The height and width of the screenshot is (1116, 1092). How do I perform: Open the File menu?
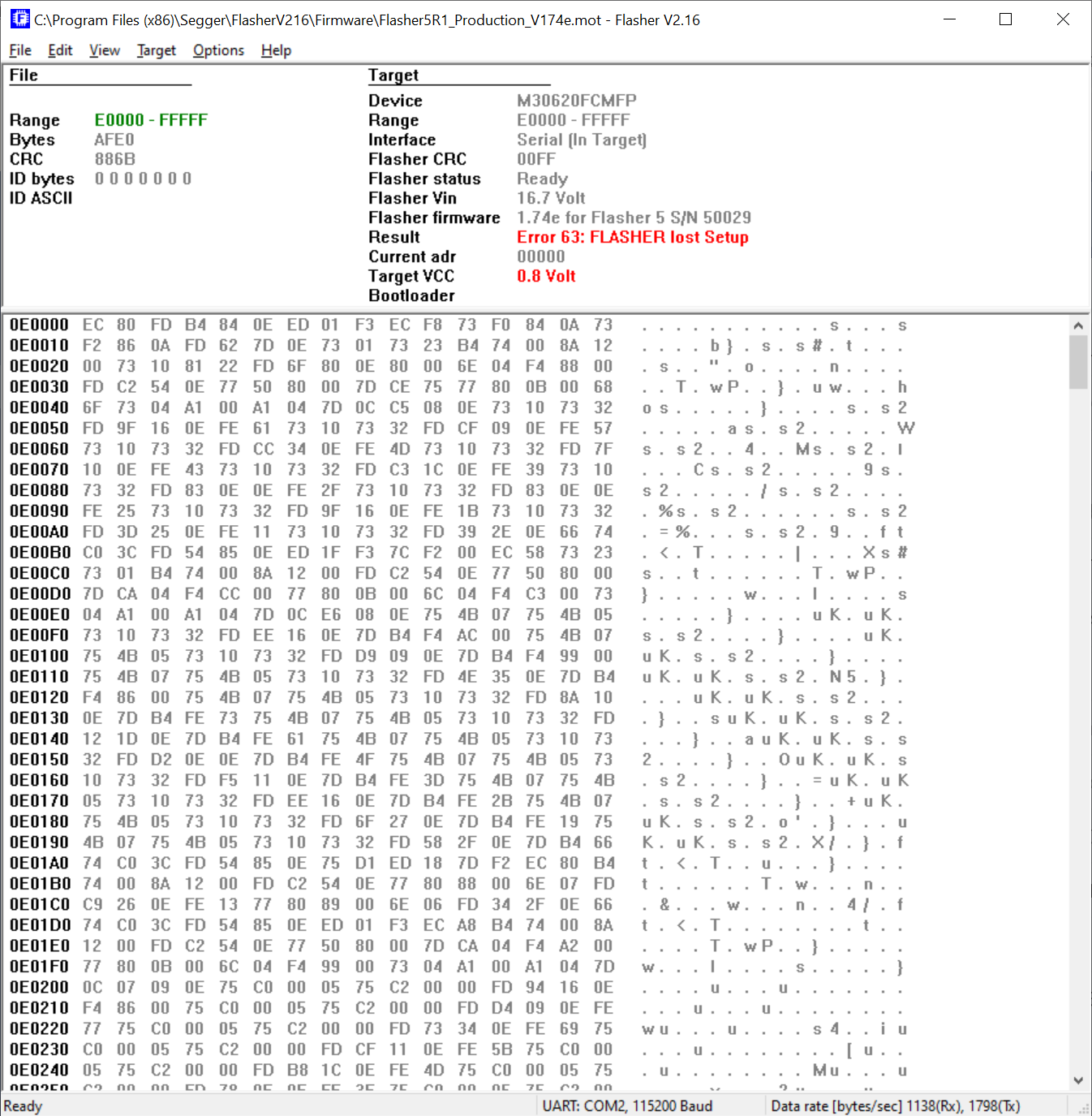[20, 50]
